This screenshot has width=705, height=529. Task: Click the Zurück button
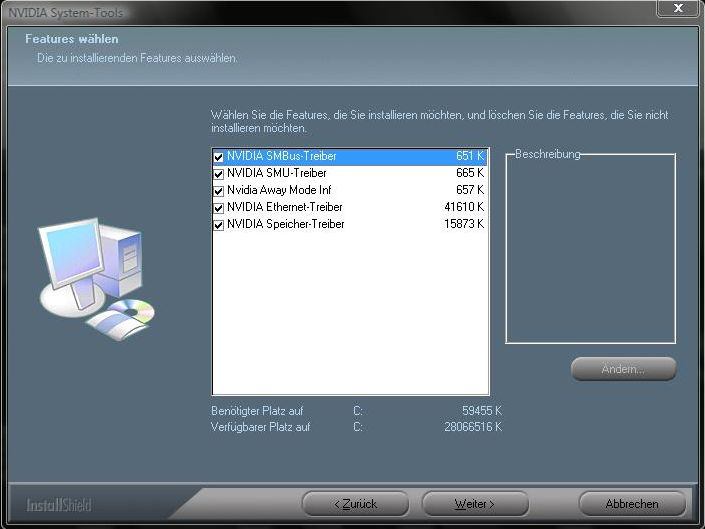pos(356,504)
